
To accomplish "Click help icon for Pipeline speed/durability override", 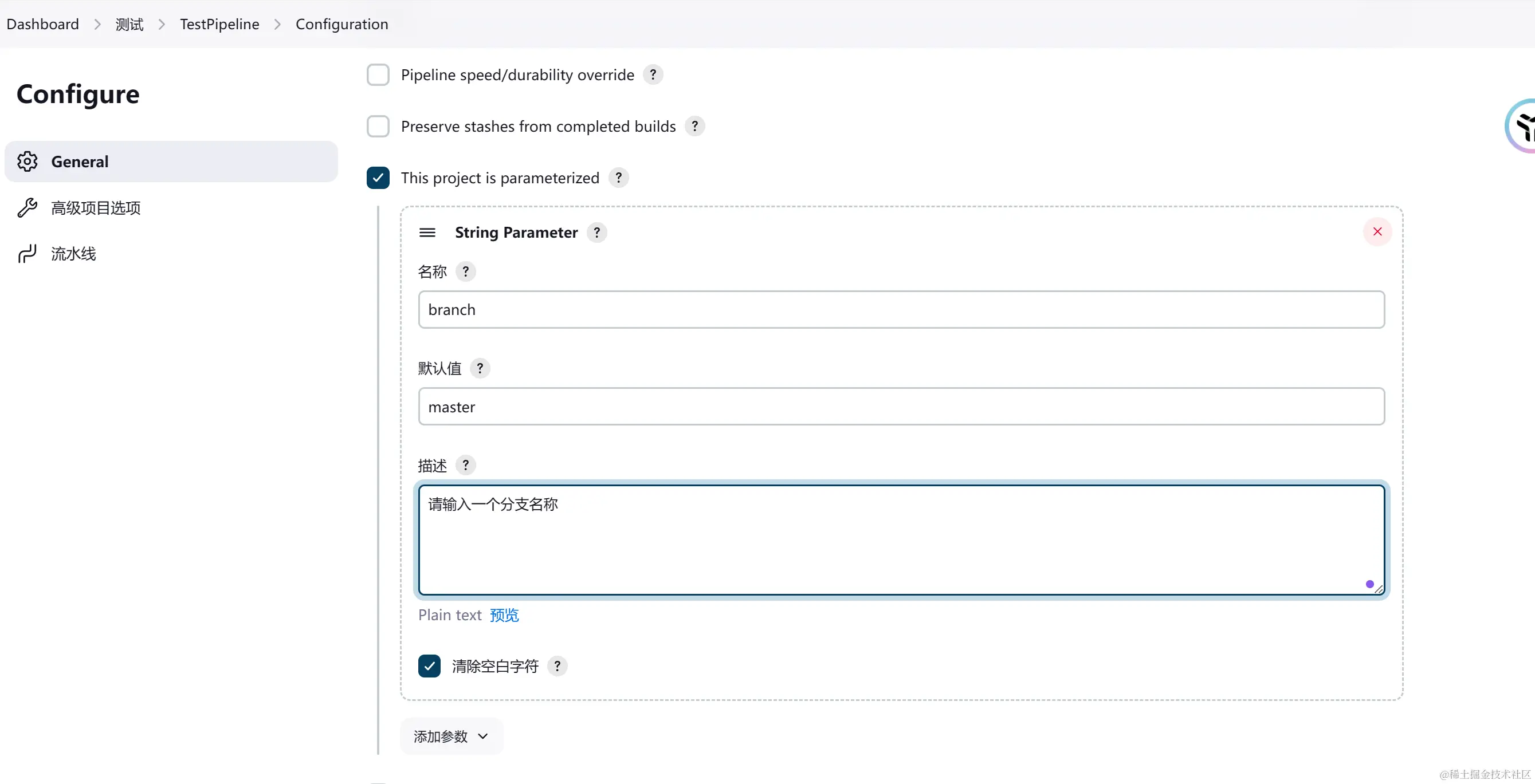I will pos(653,74).
